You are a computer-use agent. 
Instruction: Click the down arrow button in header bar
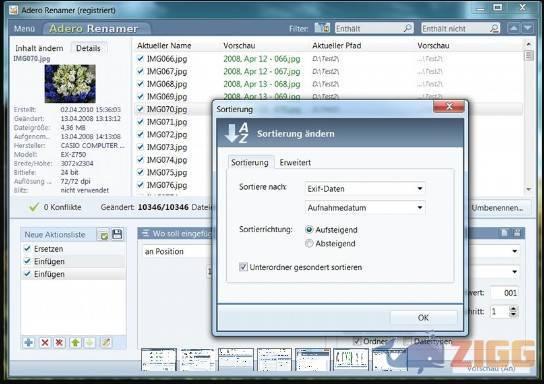(528, 28)
